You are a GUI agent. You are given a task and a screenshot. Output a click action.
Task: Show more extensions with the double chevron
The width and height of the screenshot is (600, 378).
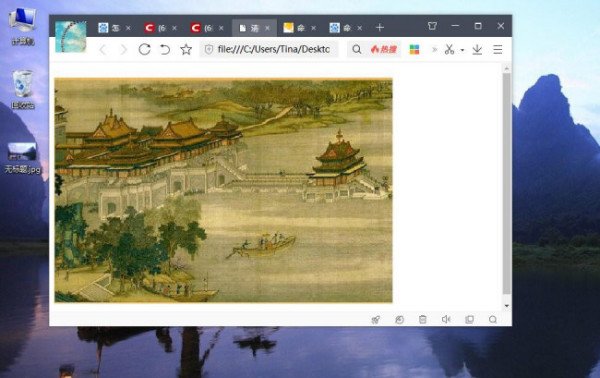[x=434, y=49]
